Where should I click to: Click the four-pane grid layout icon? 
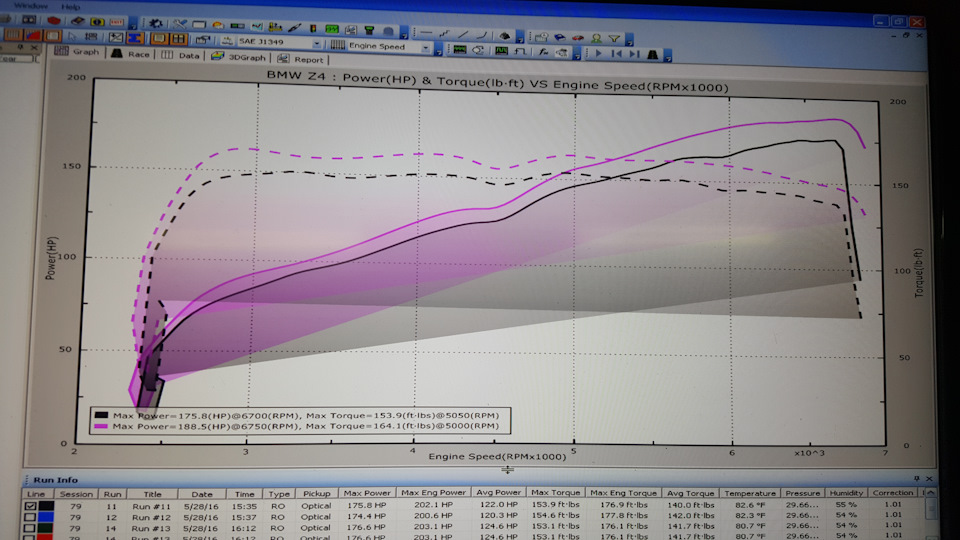[x=178, y=39]
